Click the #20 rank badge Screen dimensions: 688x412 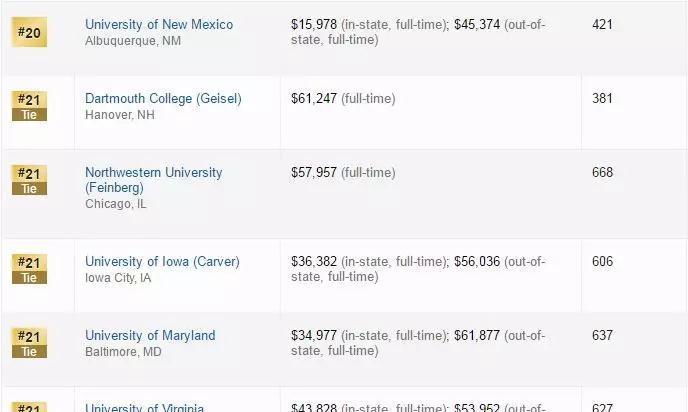pos(29,32)
